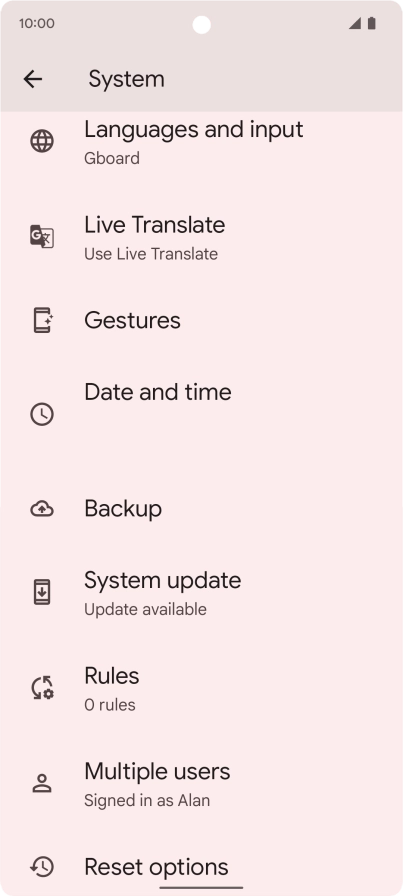
Task: Click the Gestures phone icon
Action: (42, 320)
